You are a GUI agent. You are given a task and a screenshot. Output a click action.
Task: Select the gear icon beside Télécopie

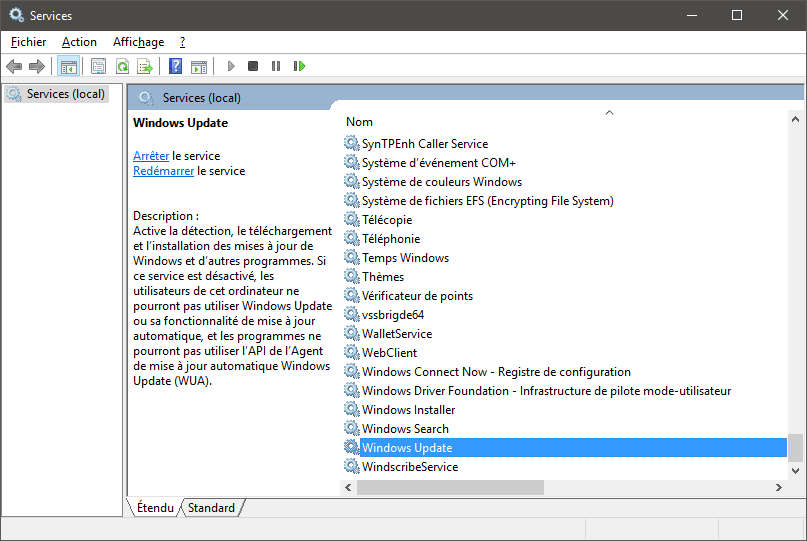click(x=352, y=219)
